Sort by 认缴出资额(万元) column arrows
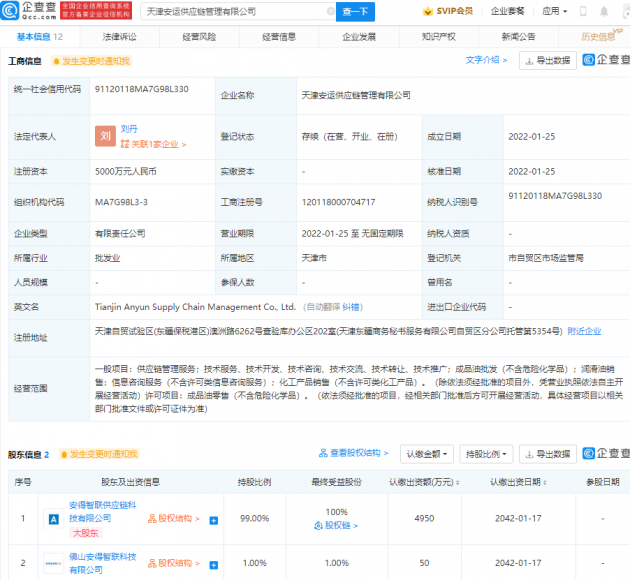This screenshot has height=580, width=630. [x=458, y=482]
